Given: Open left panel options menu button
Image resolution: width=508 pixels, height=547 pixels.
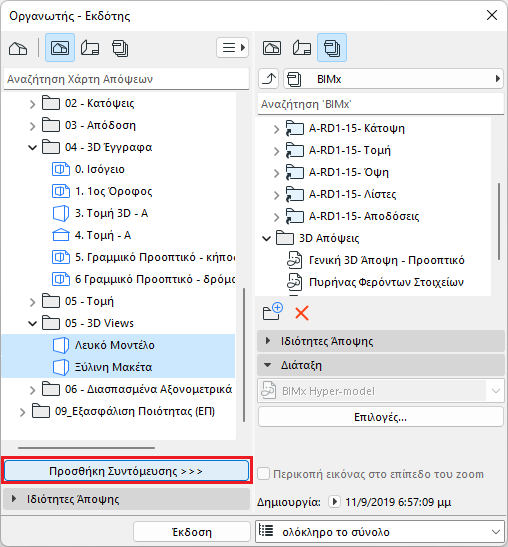Looking at the screenshot, I should (x=232, y=47).
